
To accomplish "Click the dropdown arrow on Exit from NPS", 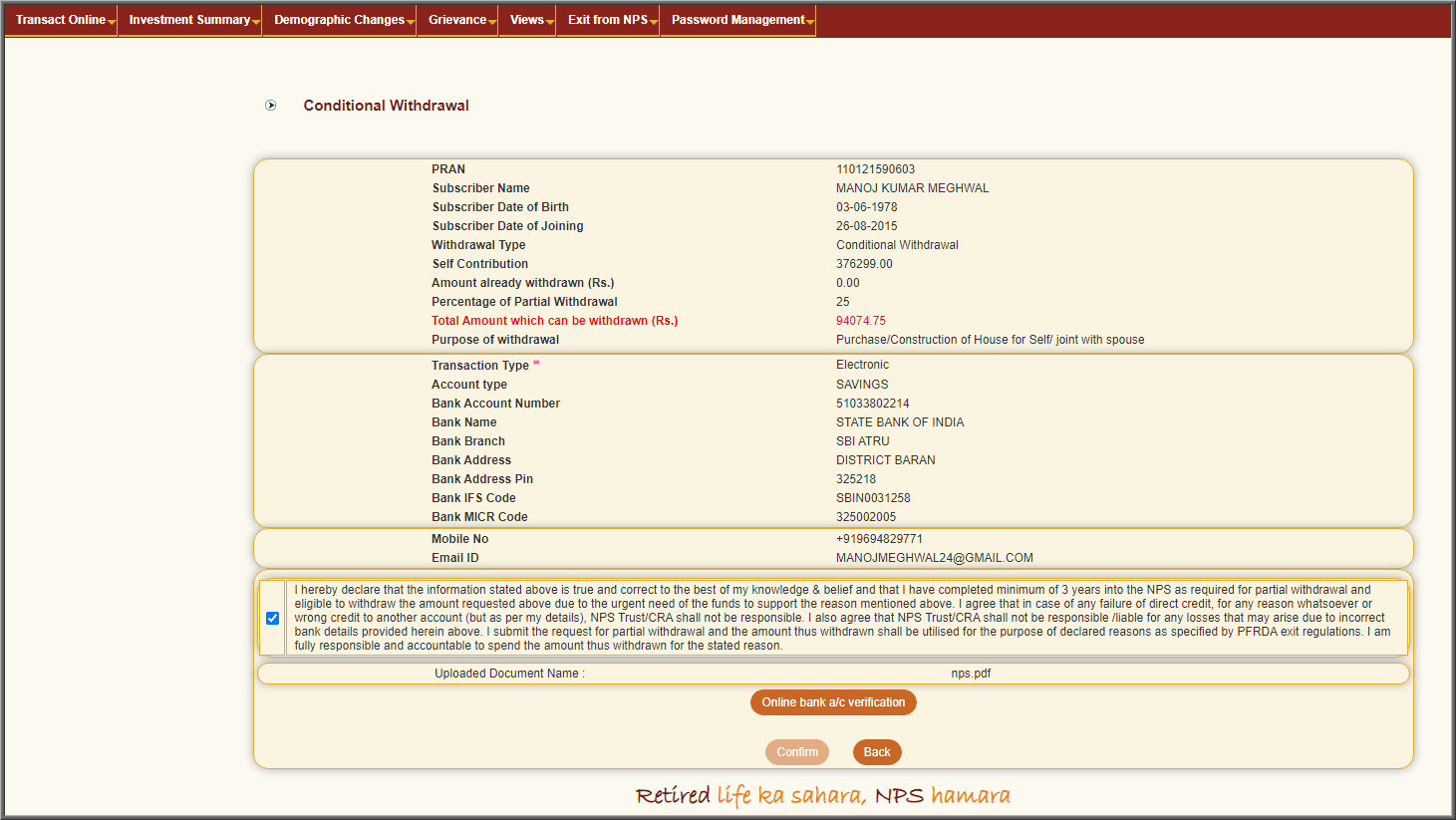I will [x=653, y=19].
